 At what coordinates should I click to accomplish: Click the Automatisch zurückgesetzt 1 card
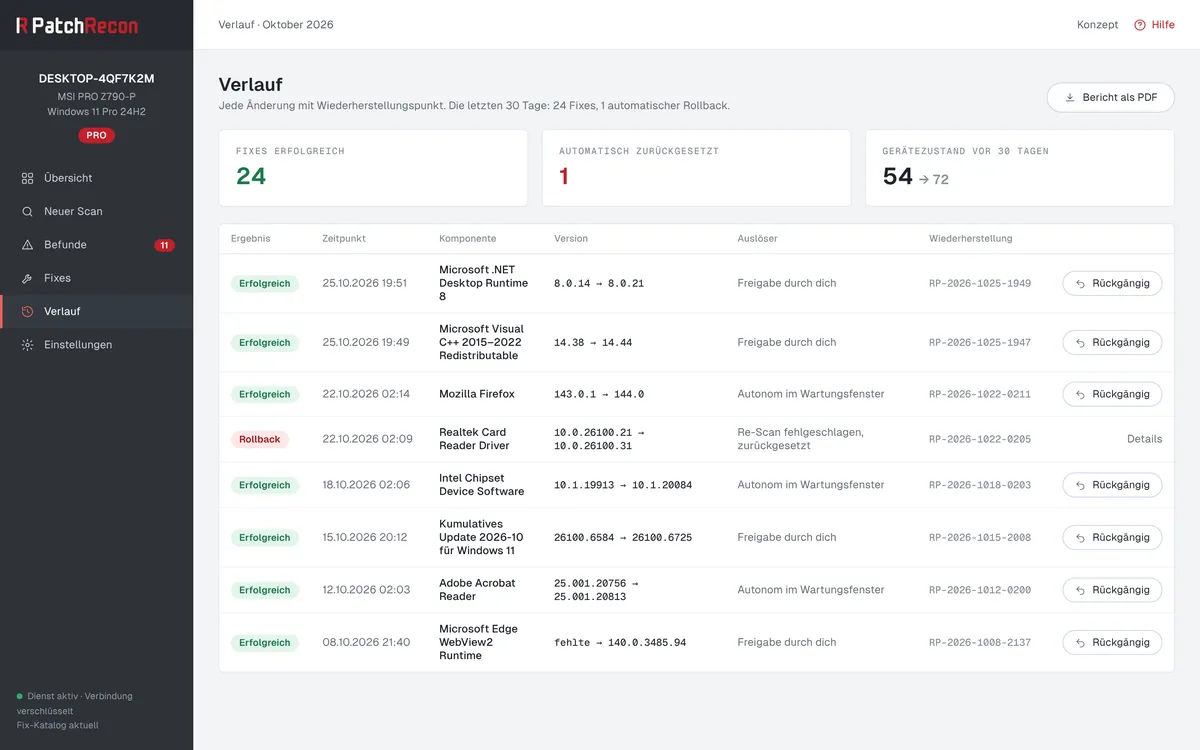coord(696,168)
